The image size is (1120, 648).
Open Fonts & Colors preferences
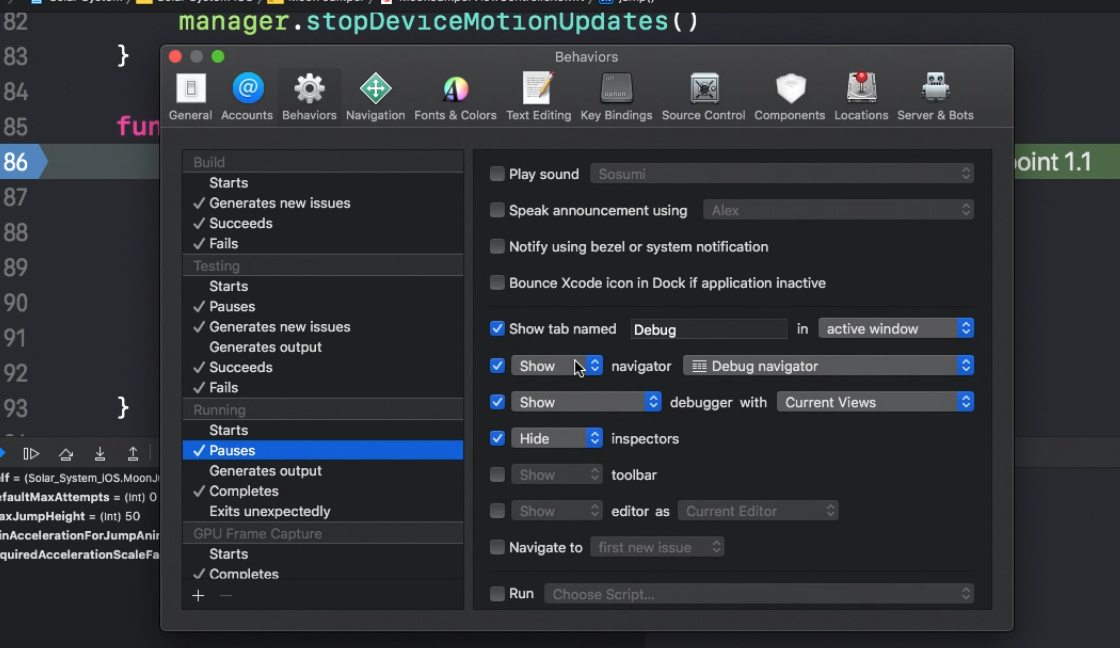point(455,96)
